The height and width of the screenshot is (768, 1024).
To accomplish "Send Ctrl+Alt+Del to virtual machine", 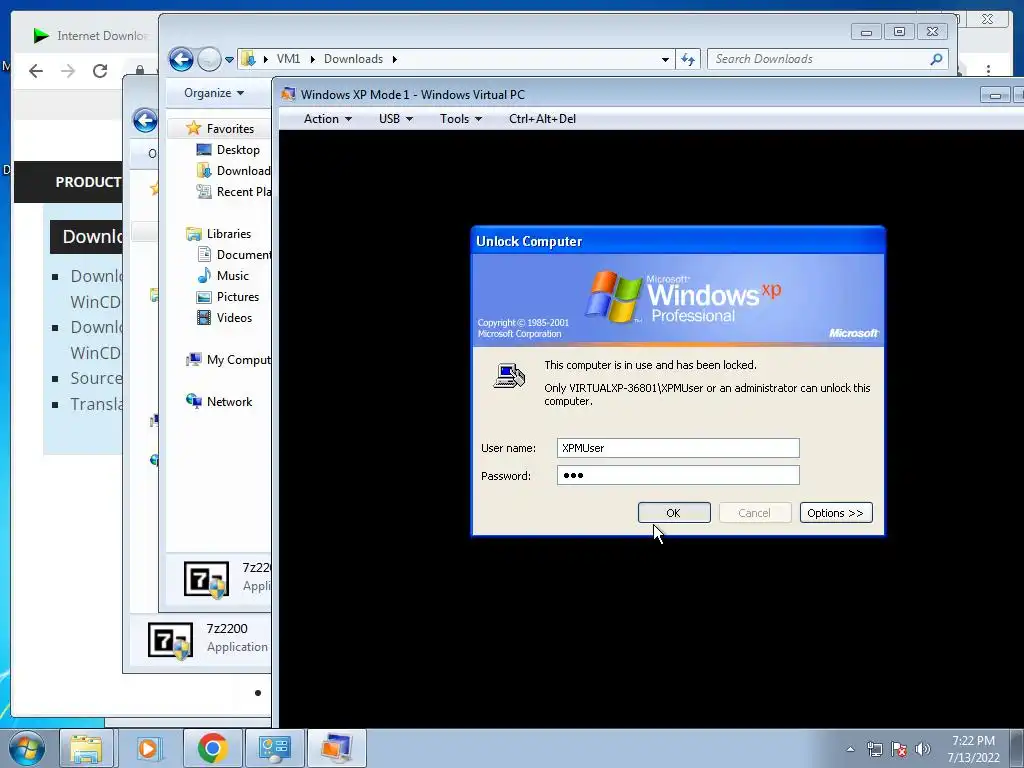I will click(x=542, y=119).
